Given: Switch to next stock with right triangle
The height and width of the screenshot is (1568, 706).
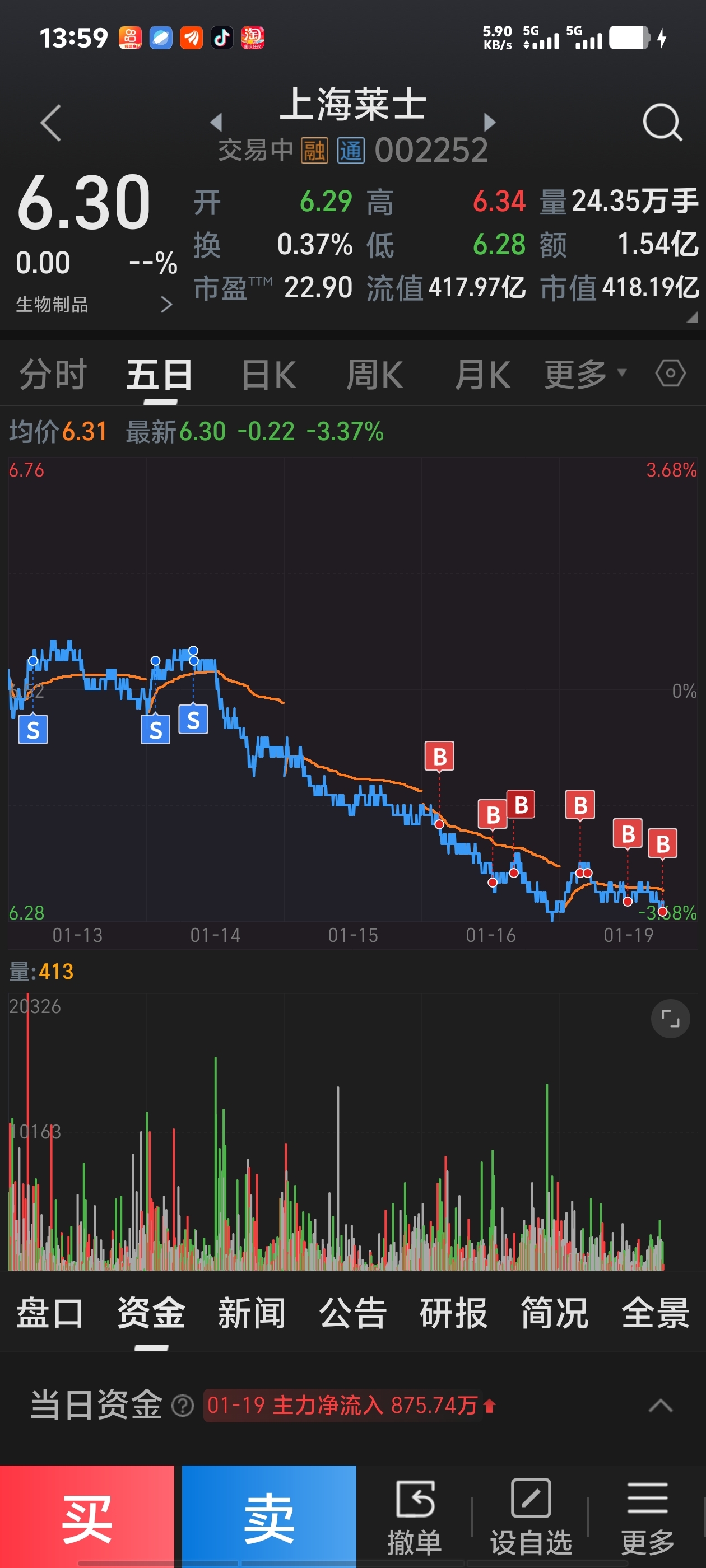Looking at the screenshot, I should (490, 122).
